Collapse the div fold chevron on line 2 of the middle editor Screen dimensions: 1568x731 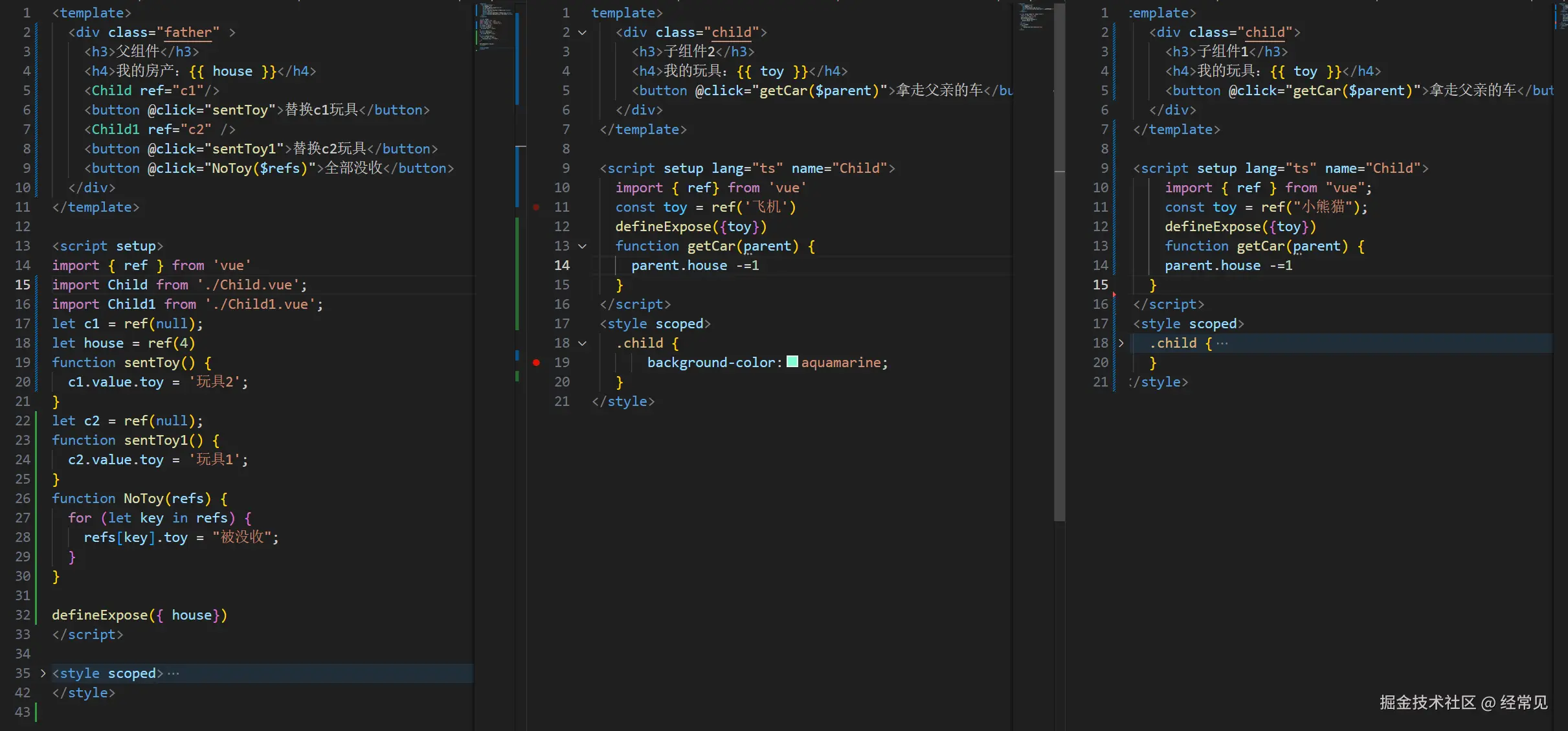click(582, 32)
